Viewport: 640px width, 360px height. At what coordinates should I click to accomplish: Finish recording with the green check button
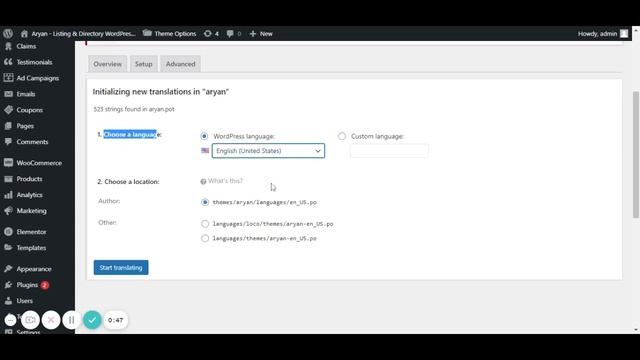92,320
